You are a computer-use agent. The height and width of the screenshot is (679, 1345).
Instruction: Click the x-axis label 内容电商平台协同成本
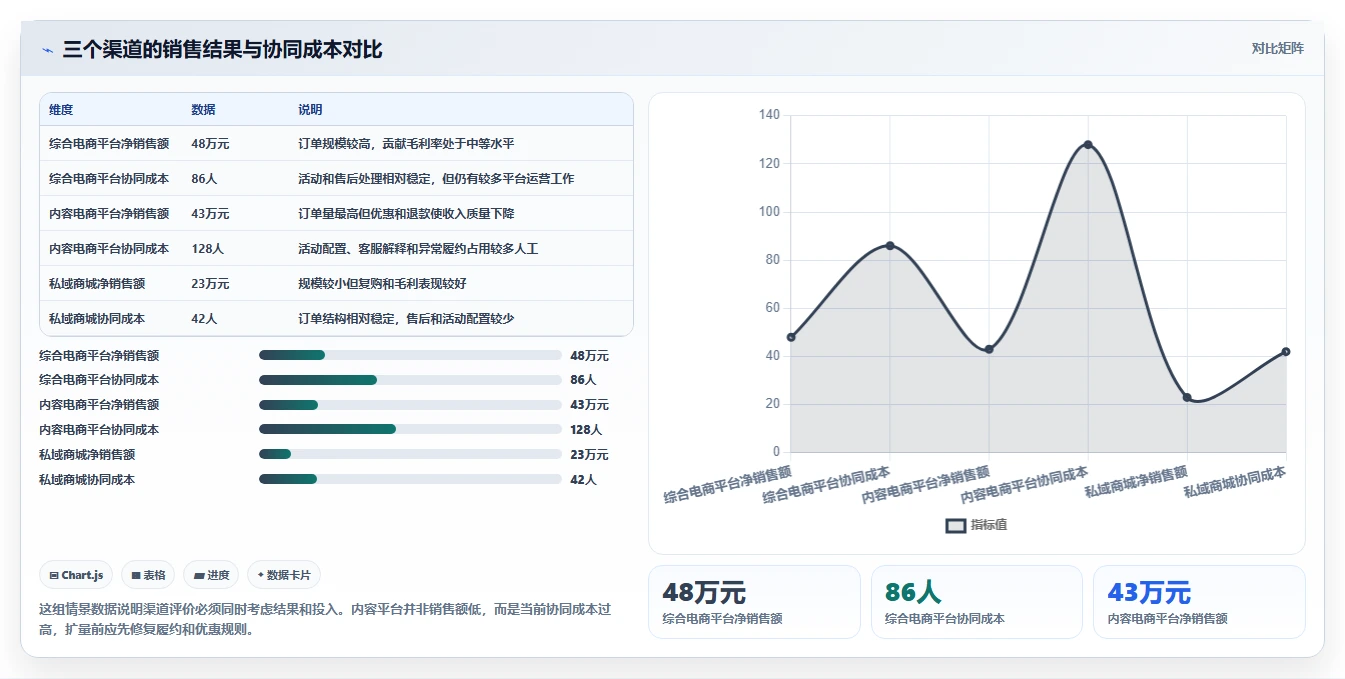click(1025, 484)
